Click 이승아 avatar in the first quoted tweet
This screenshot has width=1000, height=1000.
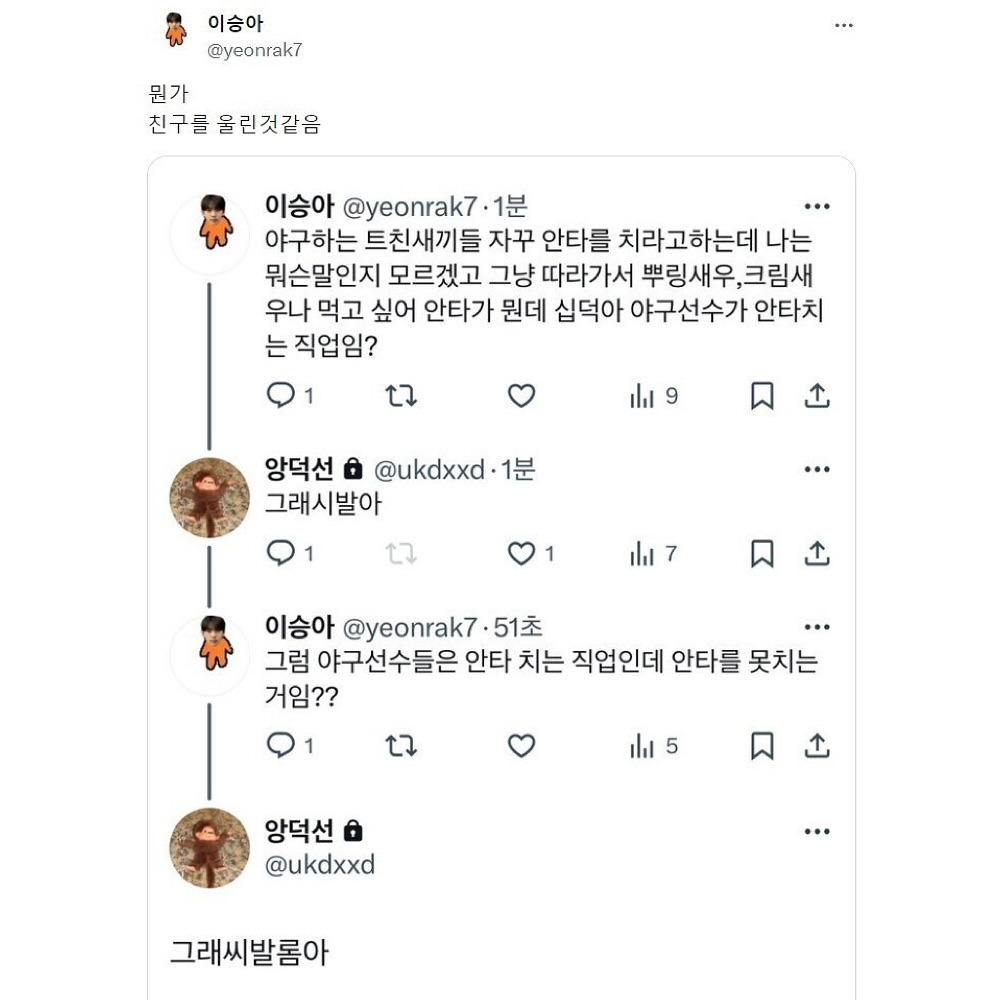[x=209, y=235]
